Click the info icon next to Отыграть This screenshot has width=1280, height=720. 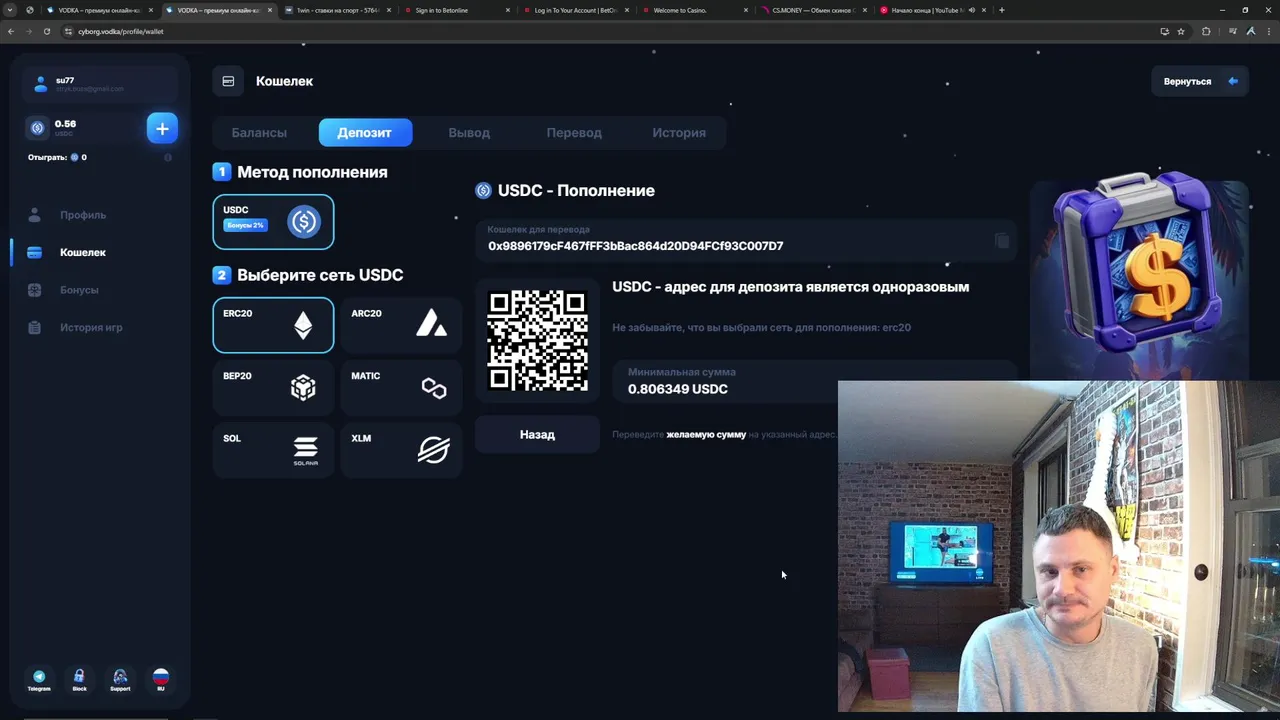(168, 157)
